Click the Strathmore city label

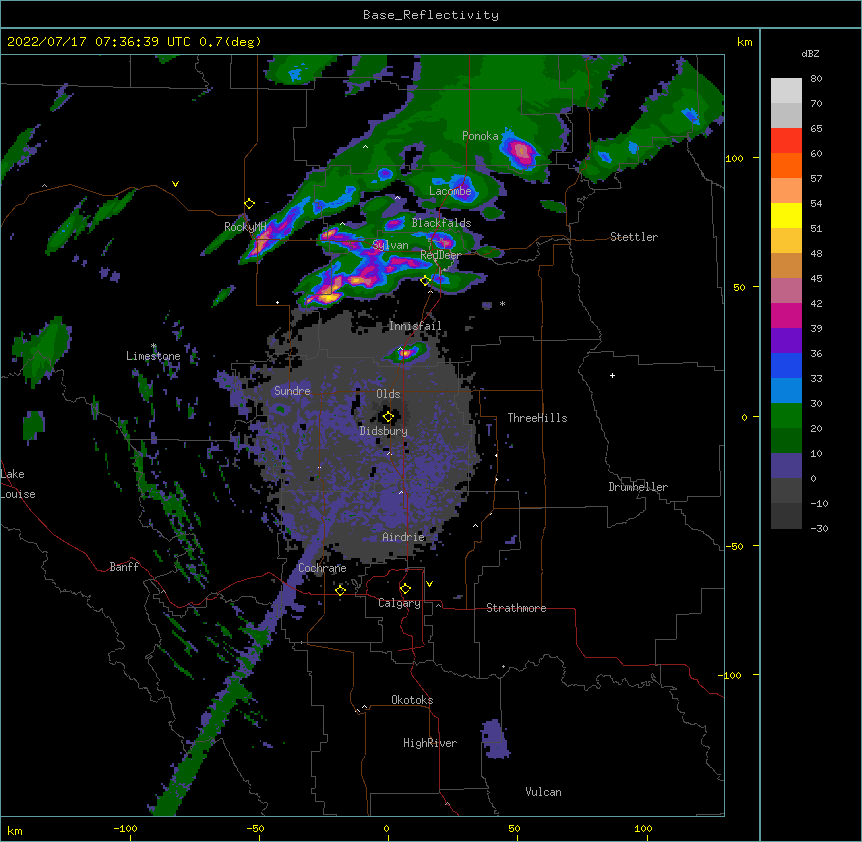[516, 608]
